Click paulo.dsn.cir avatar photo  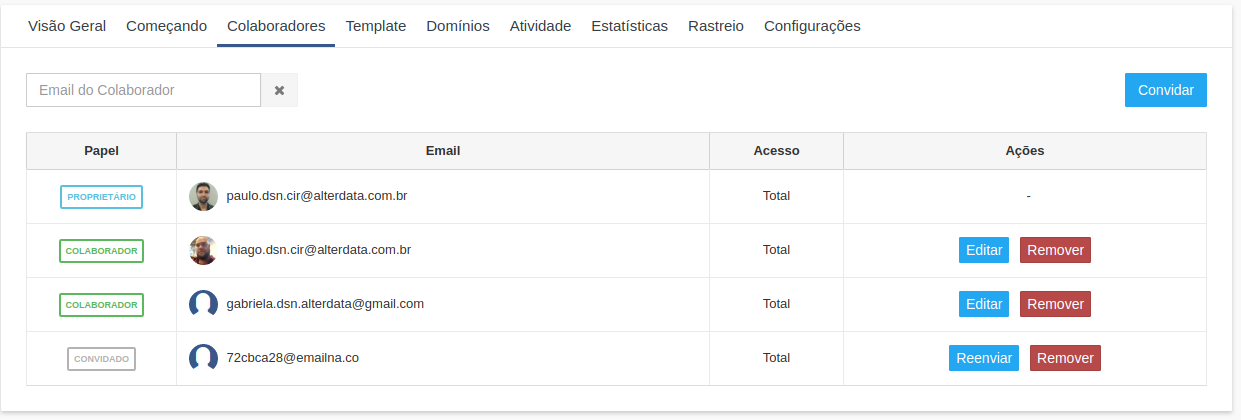pos(203,196)
